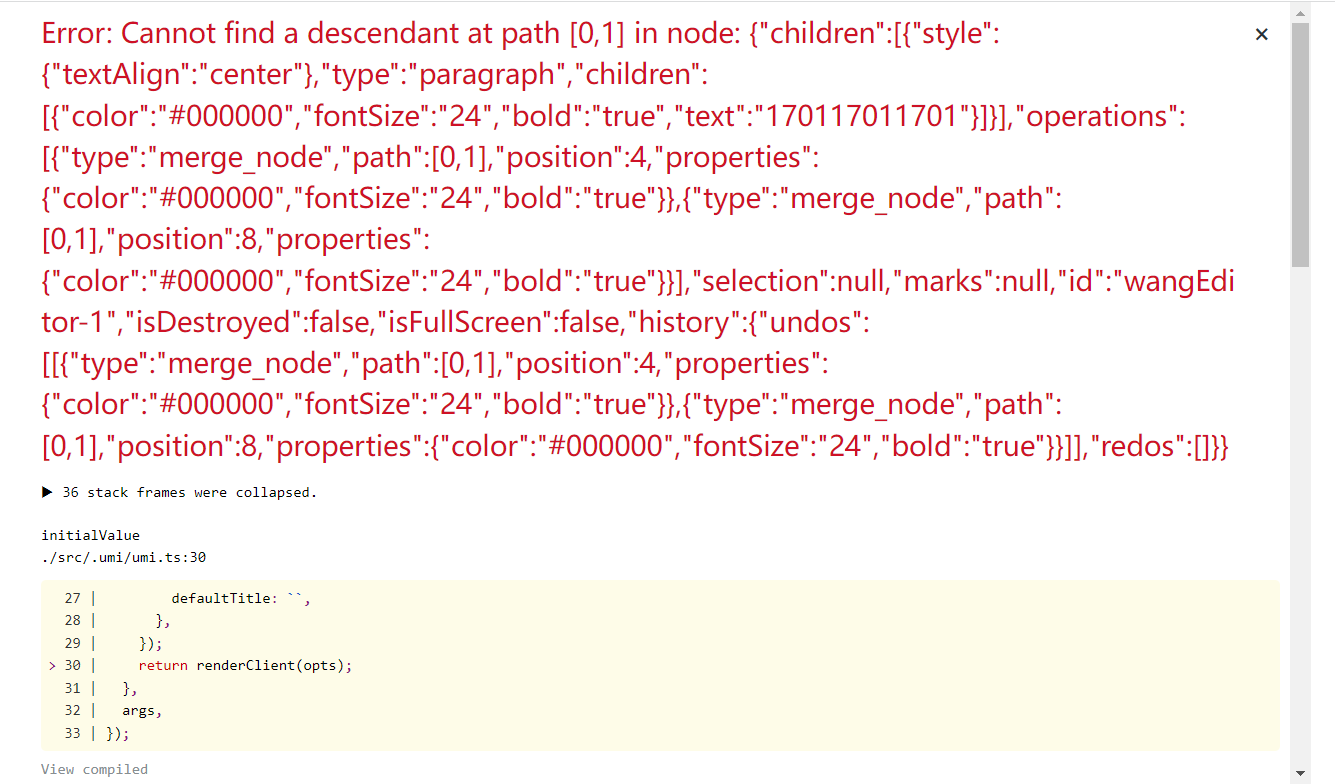Click the initialValue stack frame entry
This screenshot has width=1335, height=784.
90,535
